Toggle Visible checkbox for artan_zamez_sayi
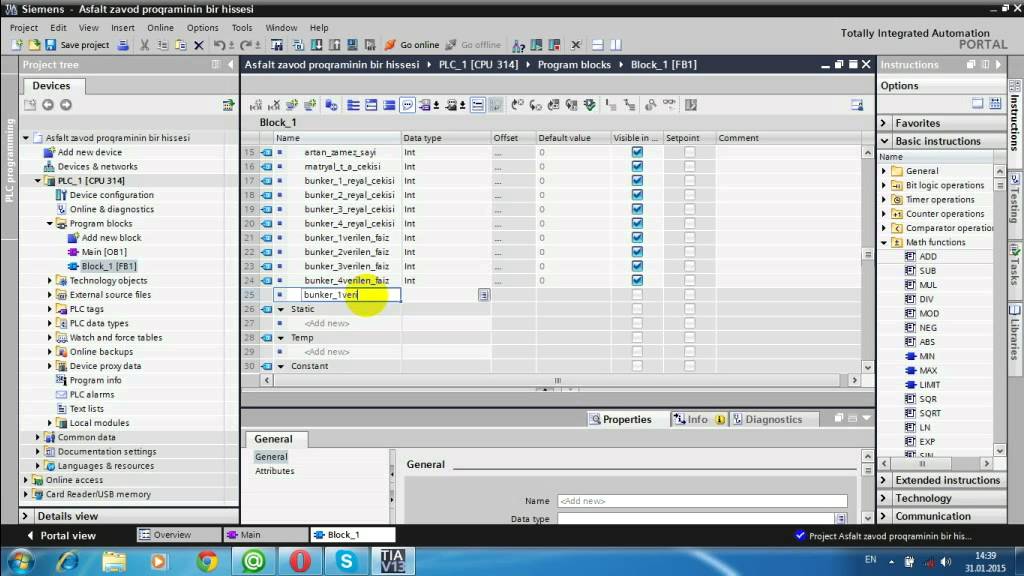Viewport: 1024px width, 576px height. point(637,152)
